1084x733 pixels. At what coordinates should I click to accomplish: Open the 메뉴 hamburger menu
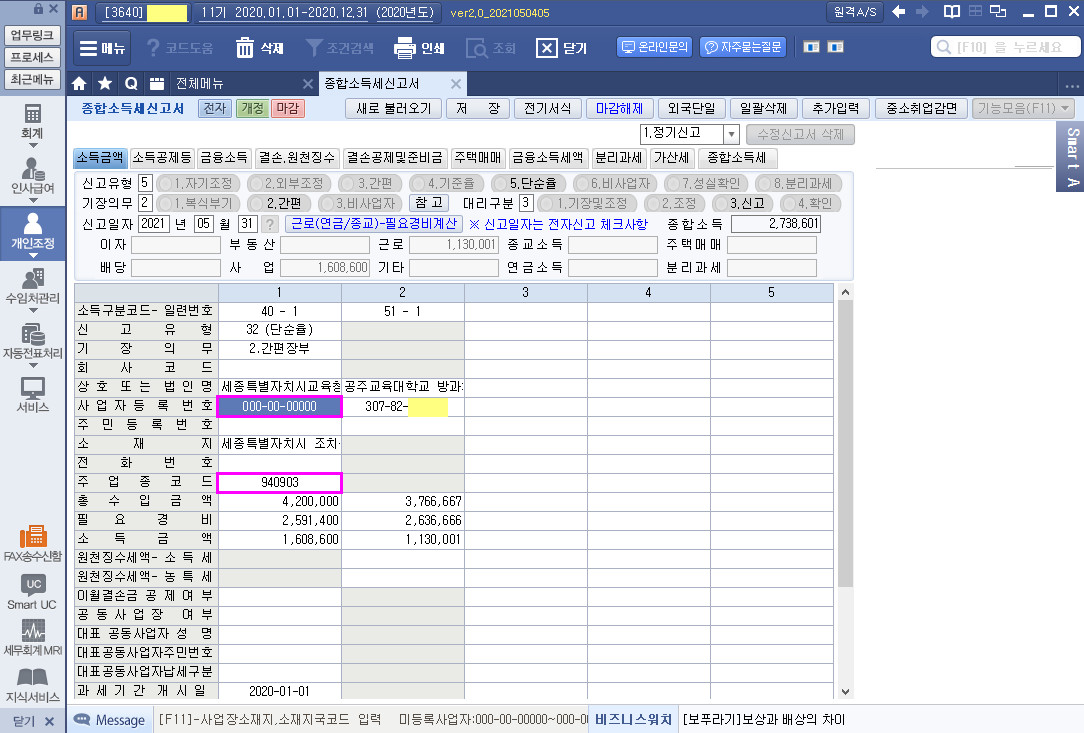(x=102, y=48)
